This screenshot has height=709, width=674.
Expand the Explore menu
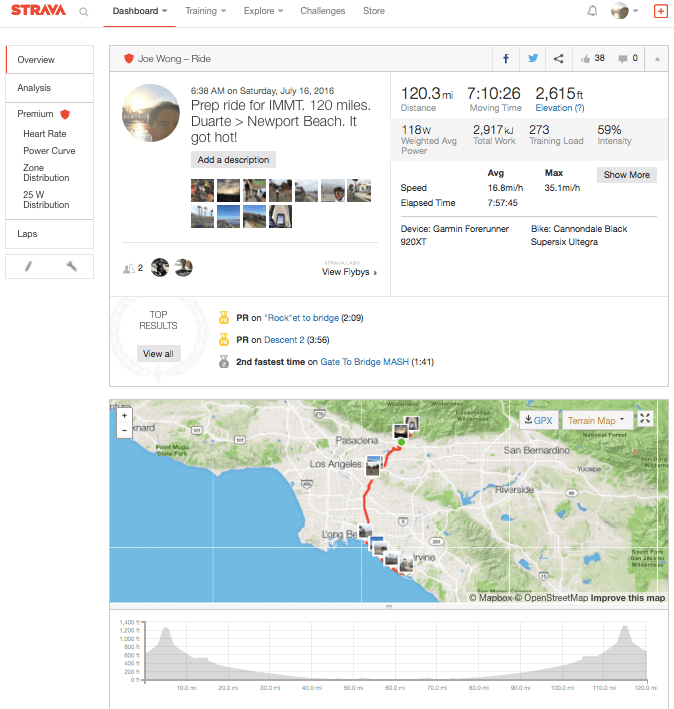coord(263,11)
